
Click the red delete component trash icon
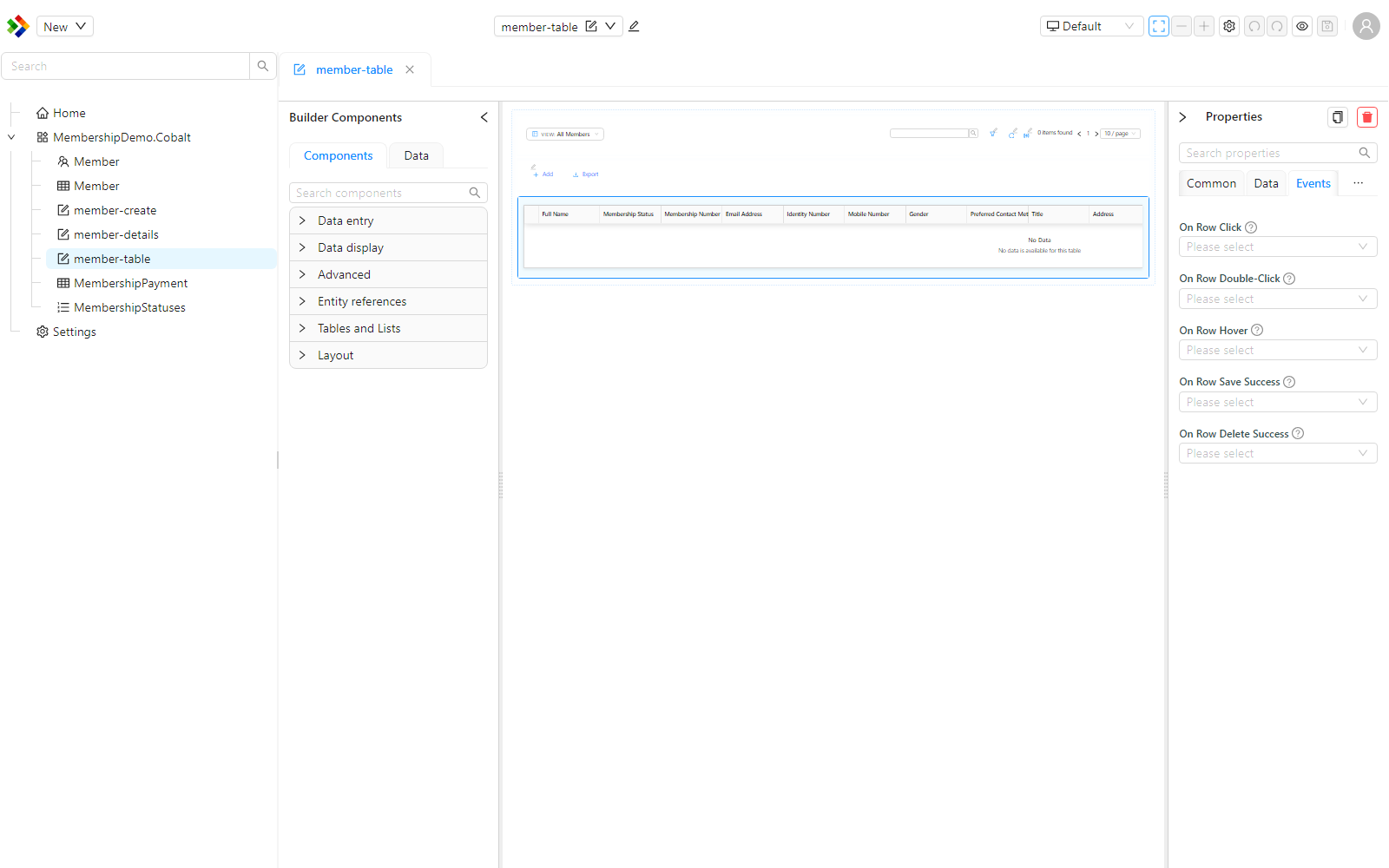point(1367,117)
